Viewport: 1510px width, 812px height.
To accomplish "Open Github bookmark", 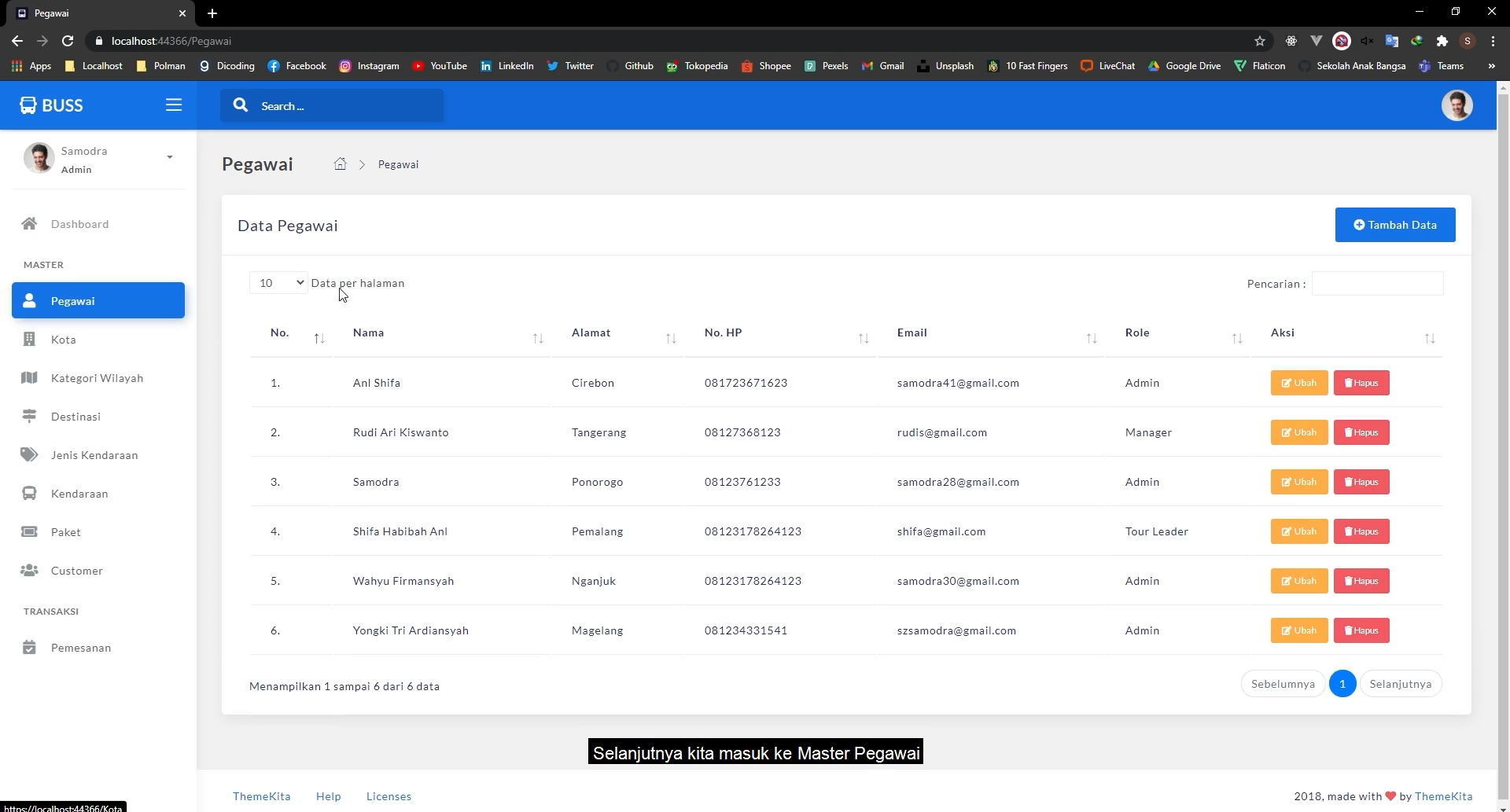I will (630, 66).
